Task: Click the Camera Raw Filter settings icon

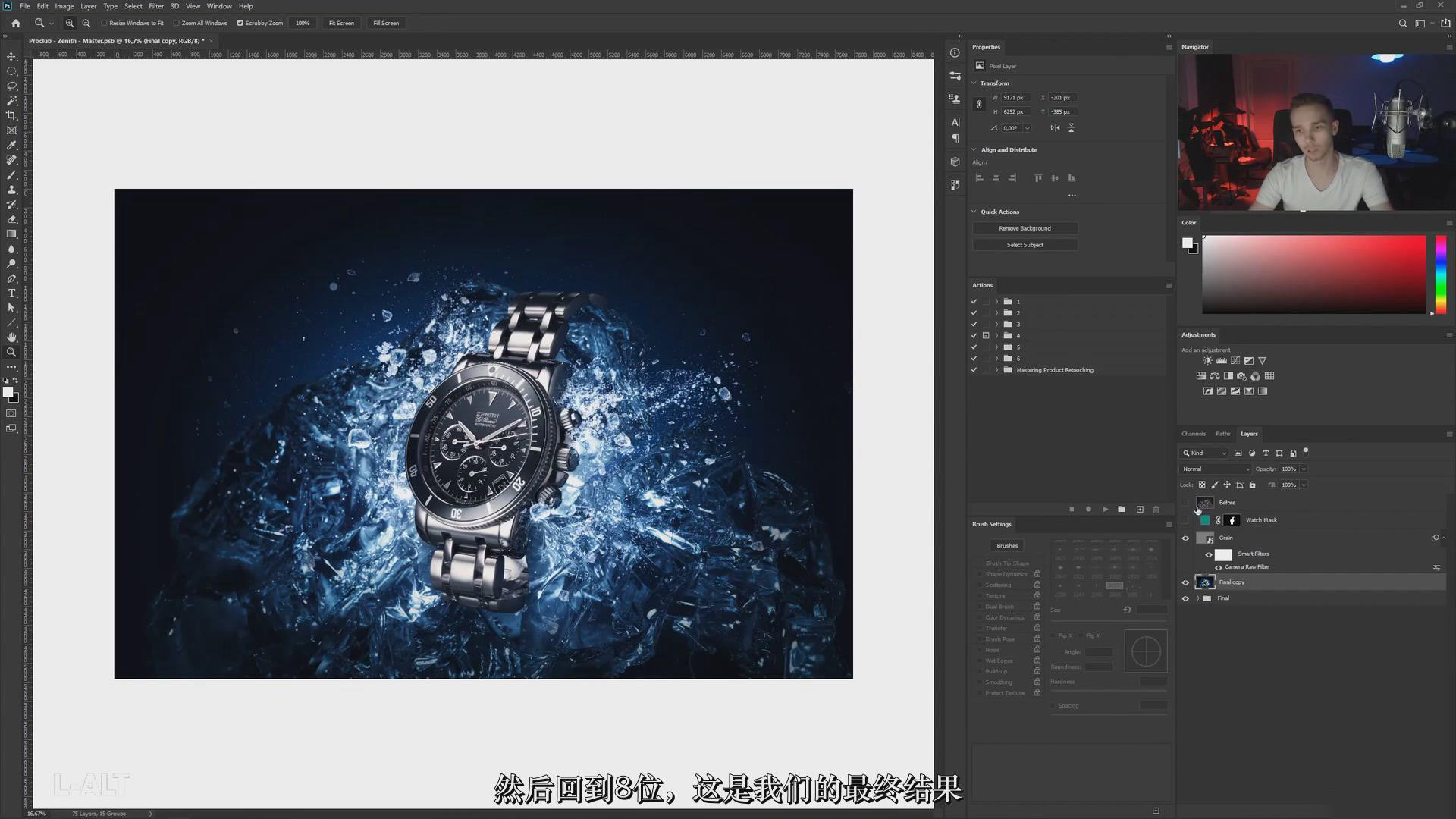Action: (x=1438, y=566)
